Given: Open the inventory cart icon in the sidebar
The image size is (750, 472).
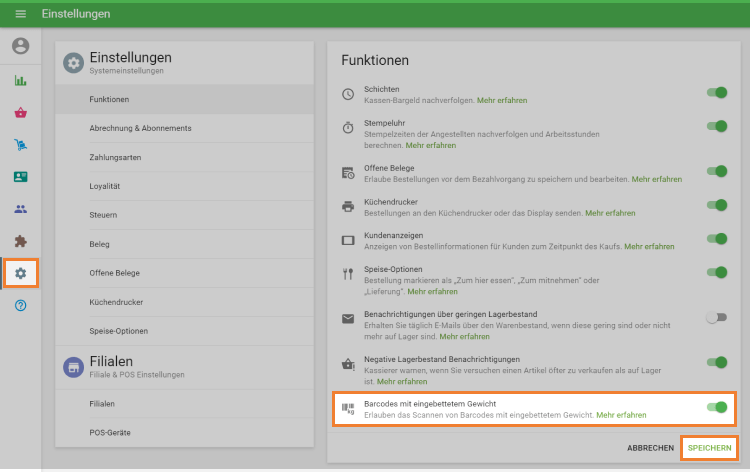Looking at the screenshot, I should coord(20,145).
